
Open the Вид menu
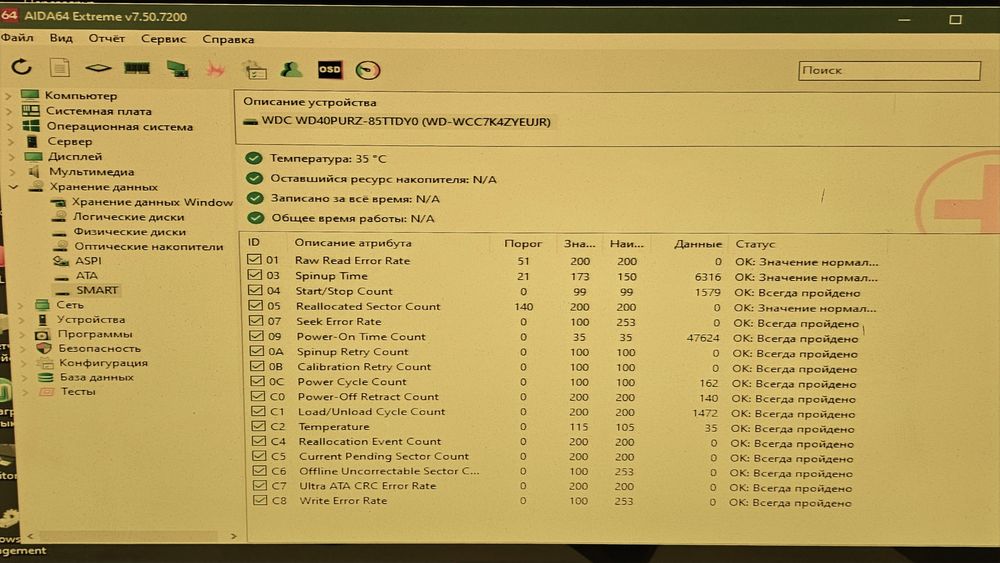point(61,38)
